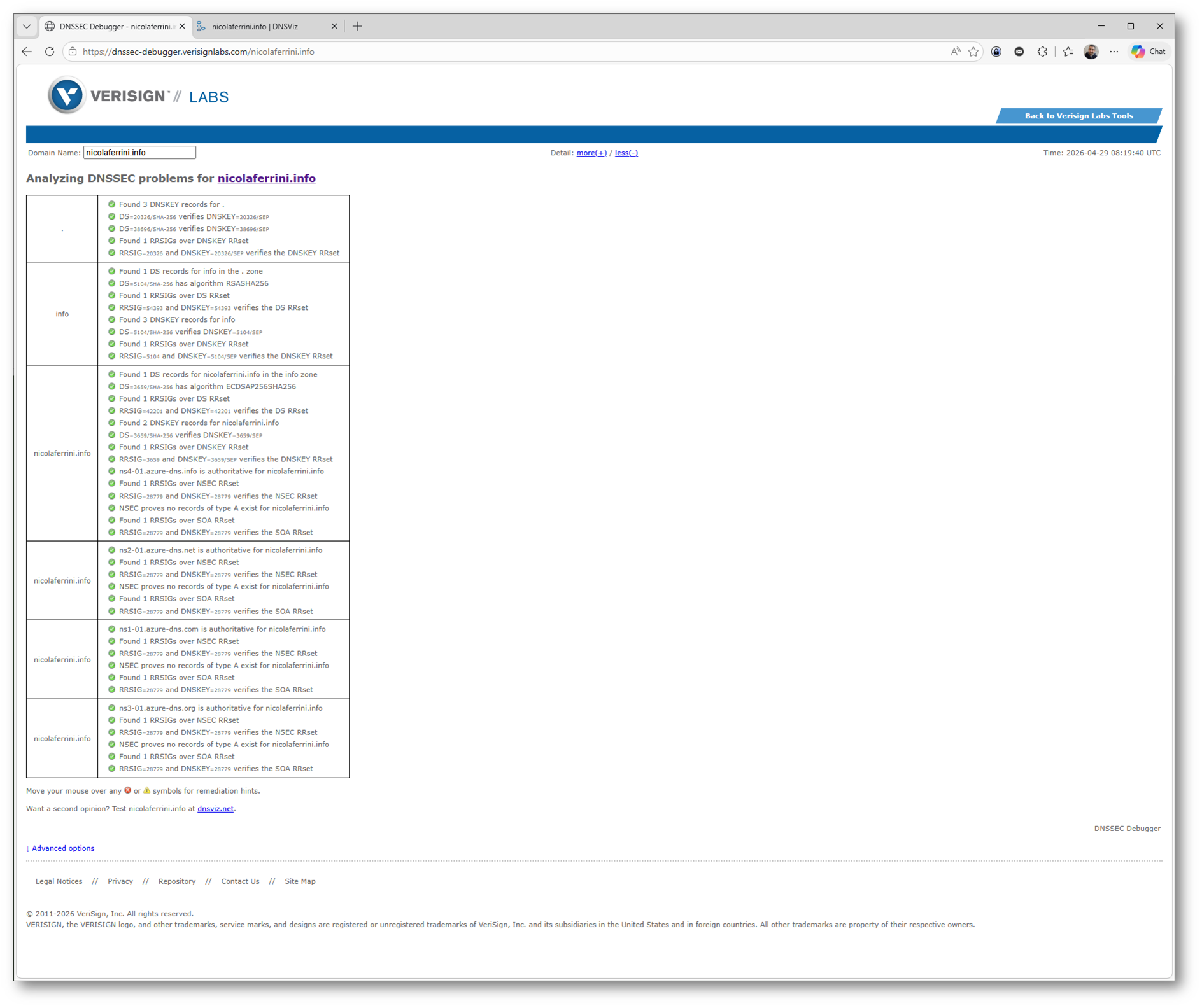Click the root zone '.' label cell
1202x1008 pixels.
(62, 228)
